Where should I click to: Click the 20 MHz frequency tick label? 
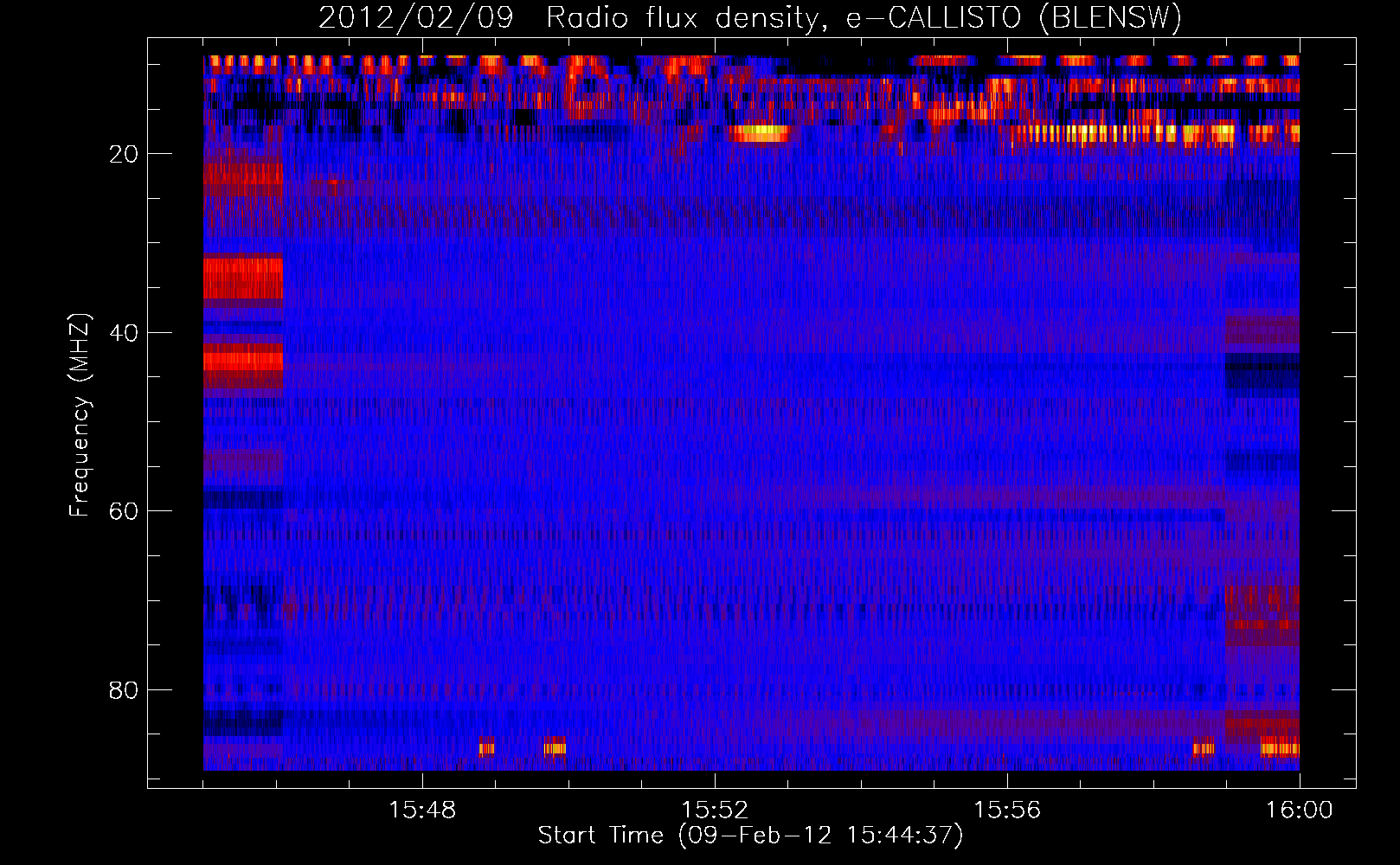125,154
